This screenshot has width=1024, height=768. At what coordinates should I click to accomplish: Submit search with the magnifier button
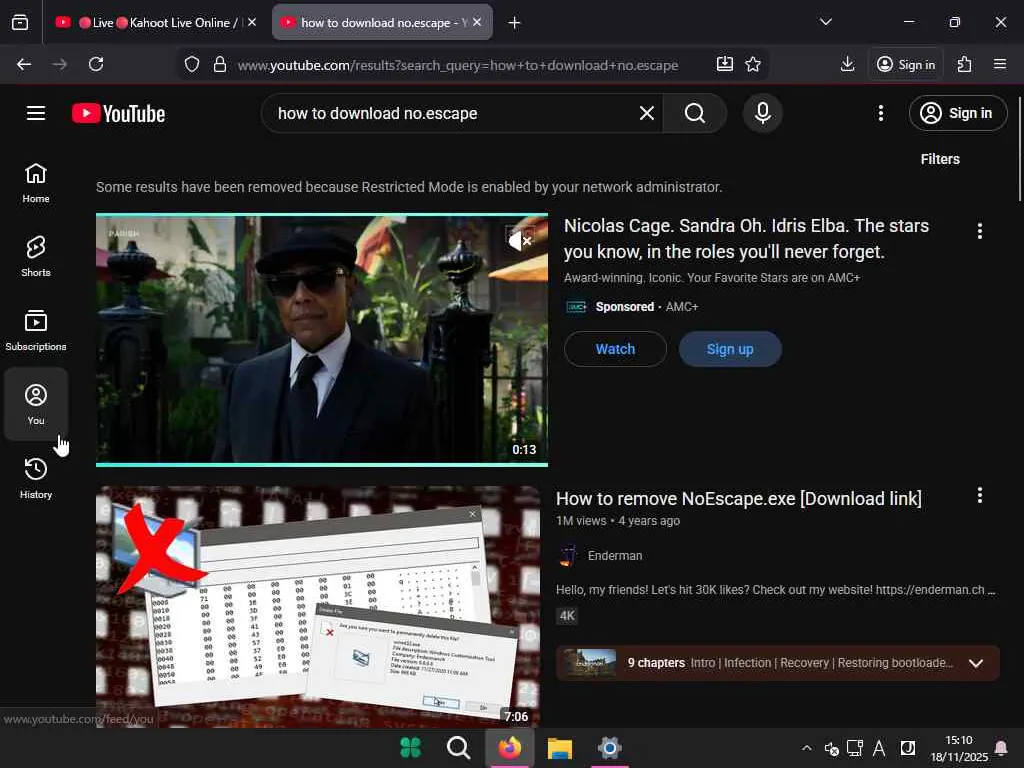[695, 113]
